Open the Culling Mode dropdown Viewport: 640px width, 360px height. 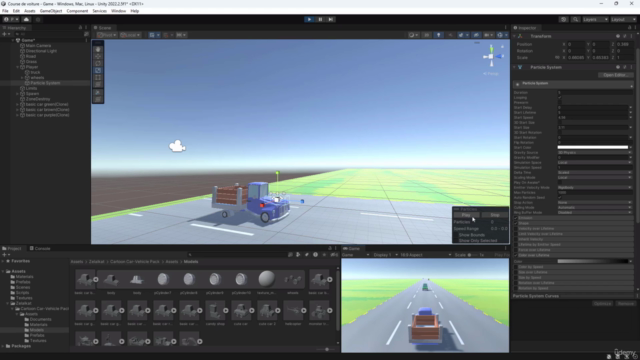tap(595, 207)
